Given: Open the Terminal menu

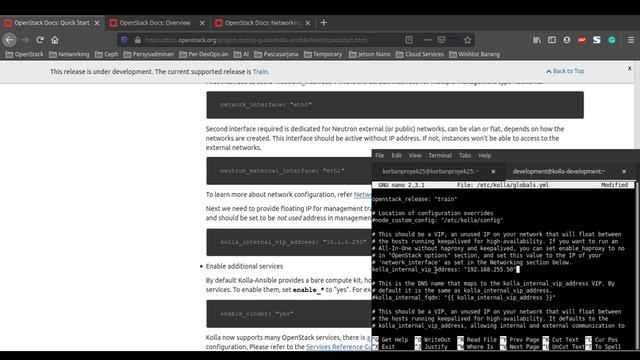Looking at the screenshot, I should [x=440, y=156].
